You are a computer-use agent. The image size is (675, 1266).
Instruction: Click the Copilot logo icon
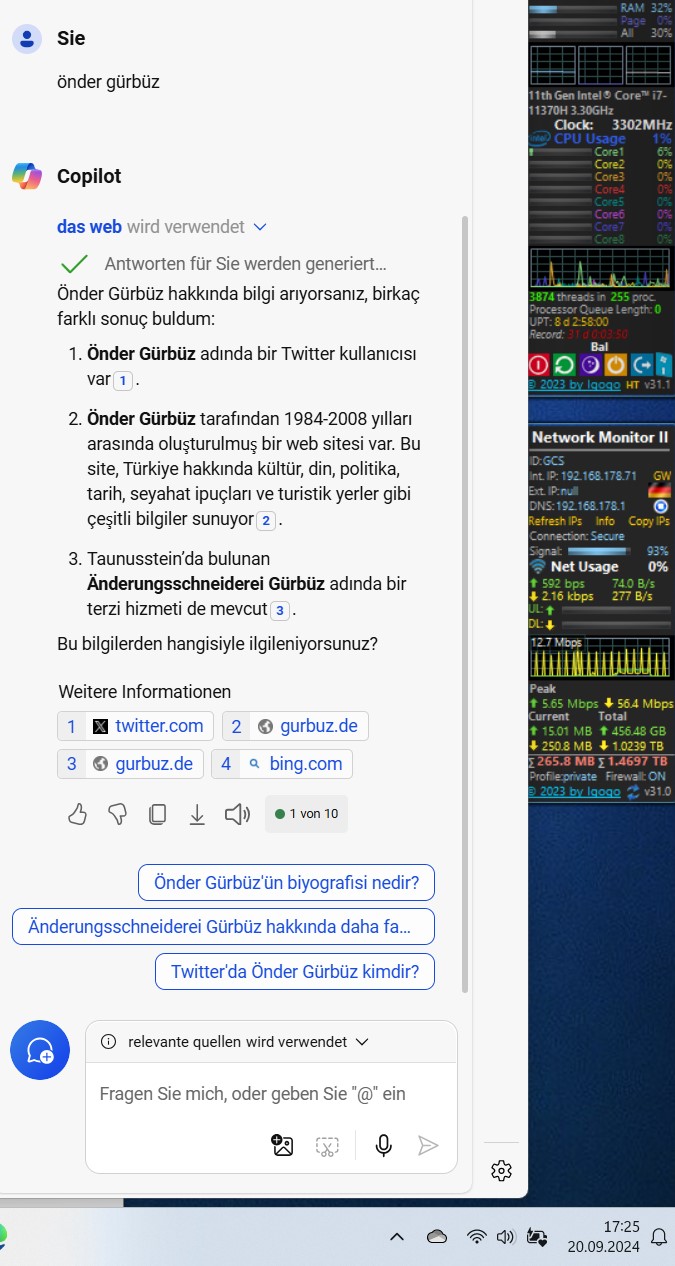27,176
